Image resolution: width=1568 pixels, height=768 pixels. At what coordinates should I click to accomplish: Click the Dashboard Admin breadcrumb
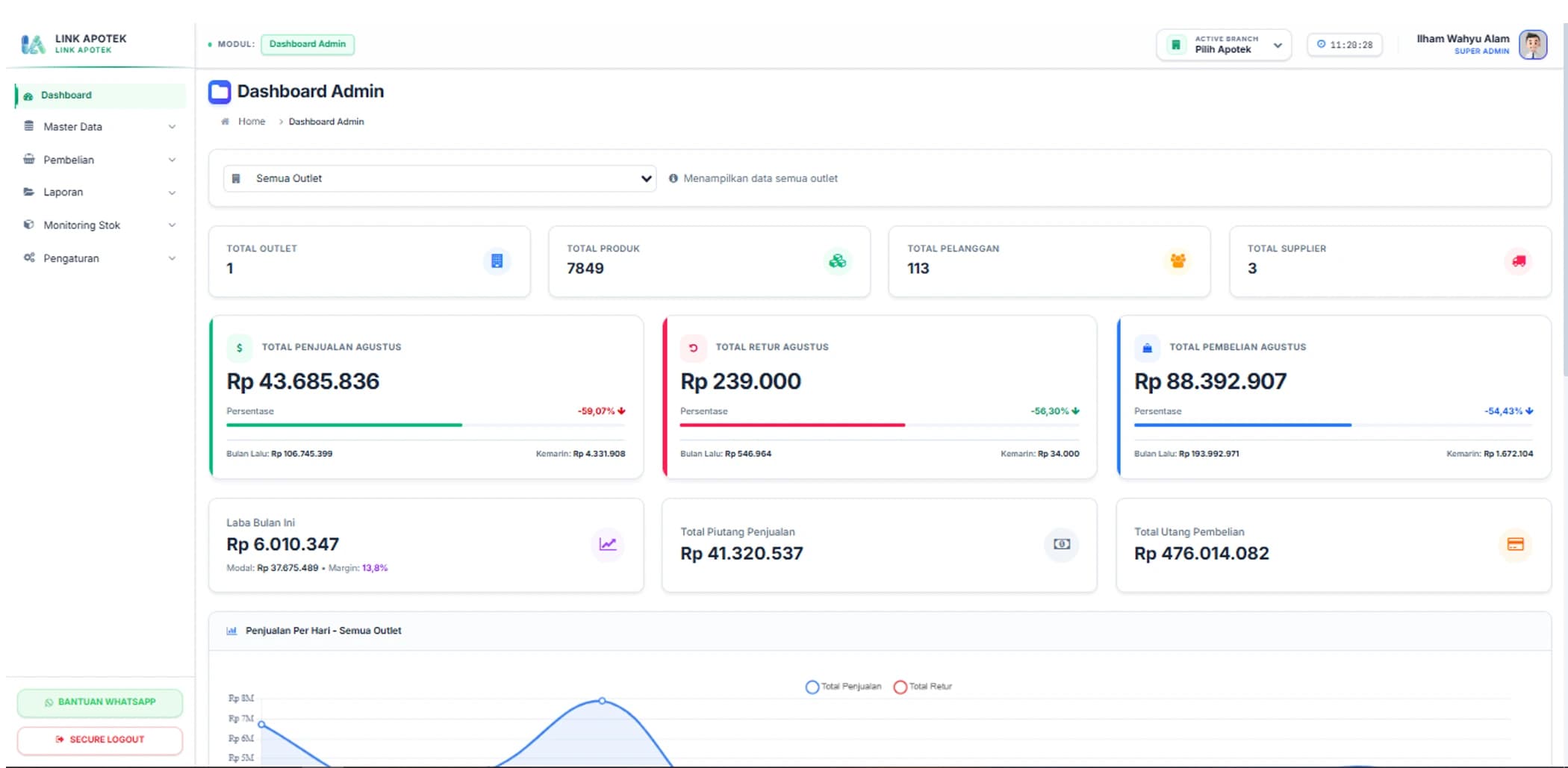pos(326,122)
